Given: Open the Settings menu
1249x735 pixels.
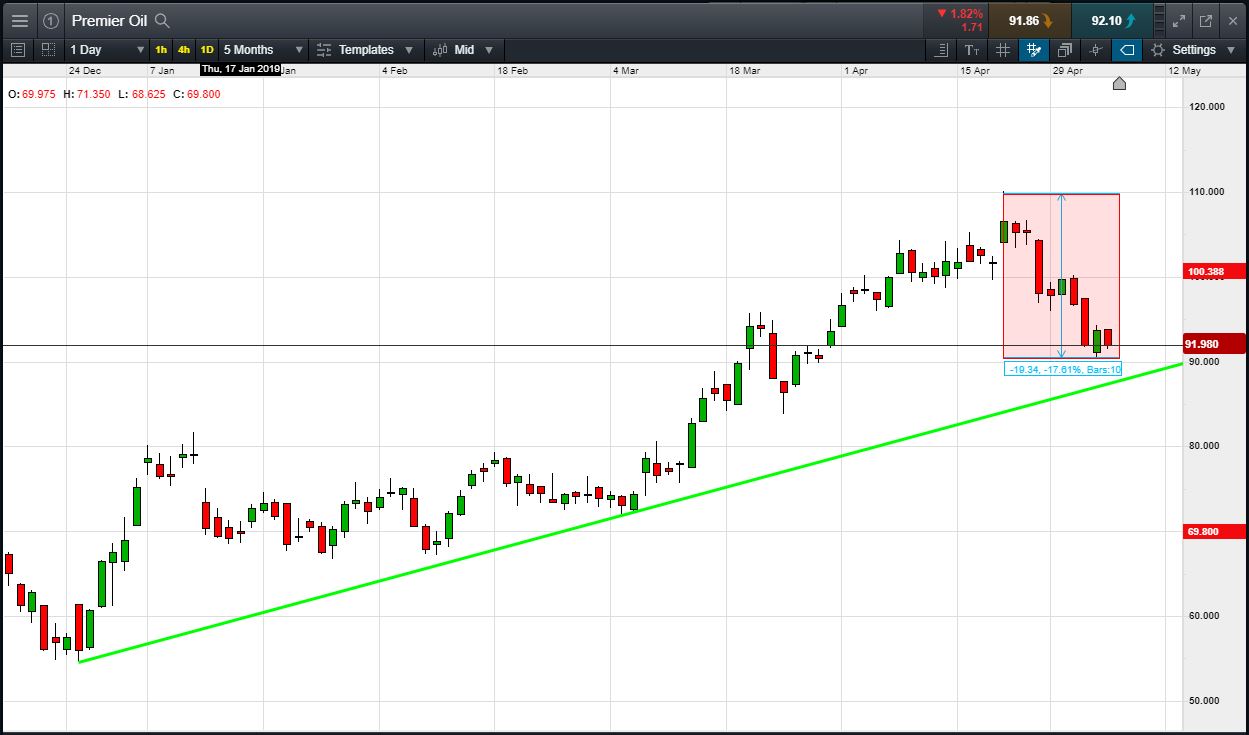Looking at the screenshot, I should [1193, 50].
